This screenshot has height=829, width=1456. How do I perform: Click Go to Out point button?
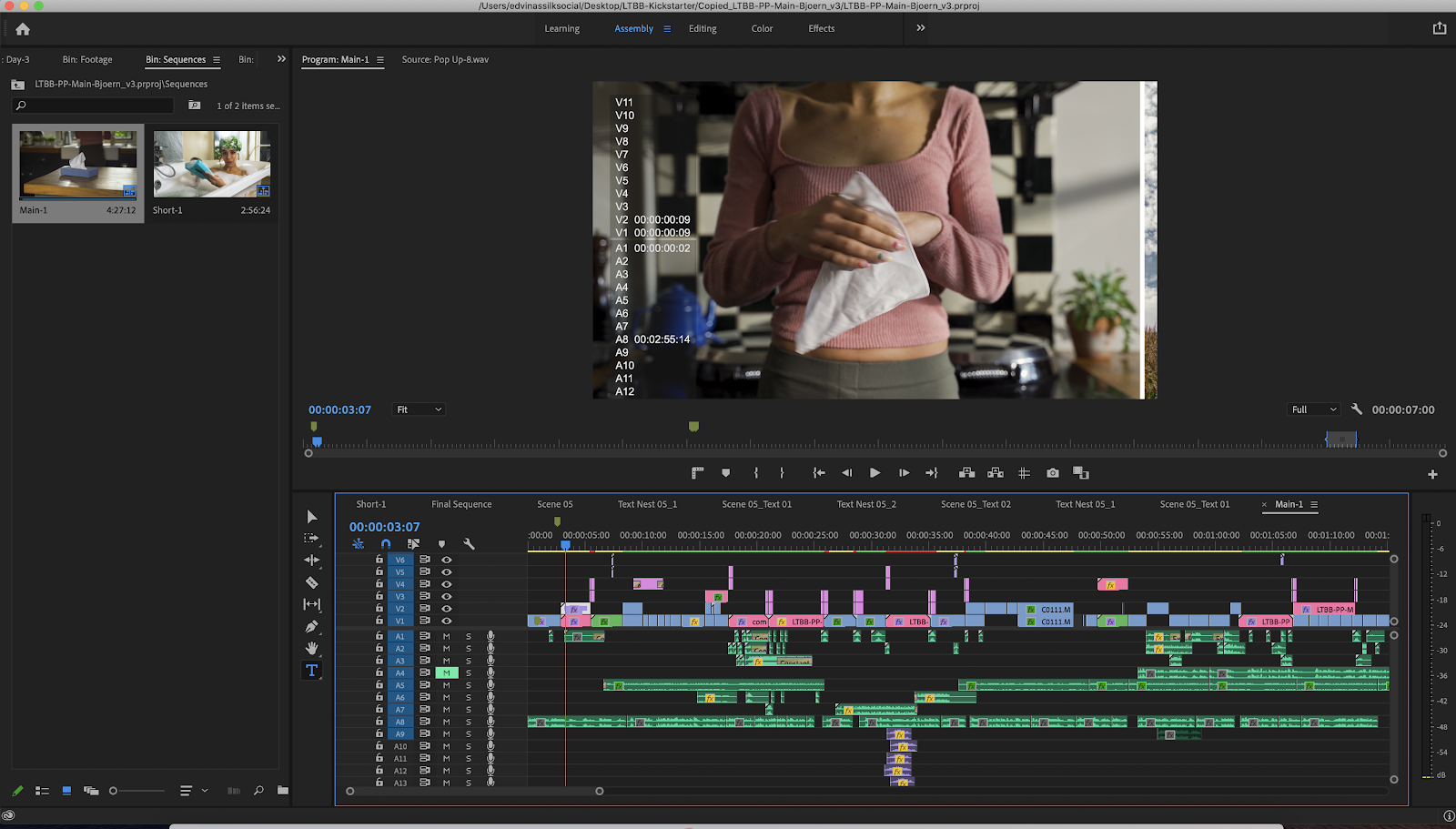(932, 473)
